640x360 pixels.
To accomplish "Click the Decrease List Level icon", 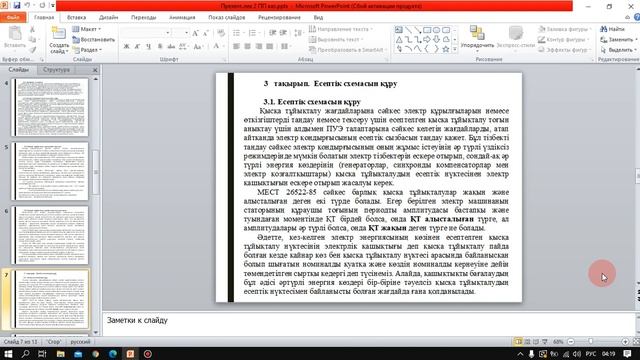I will 273,33.
